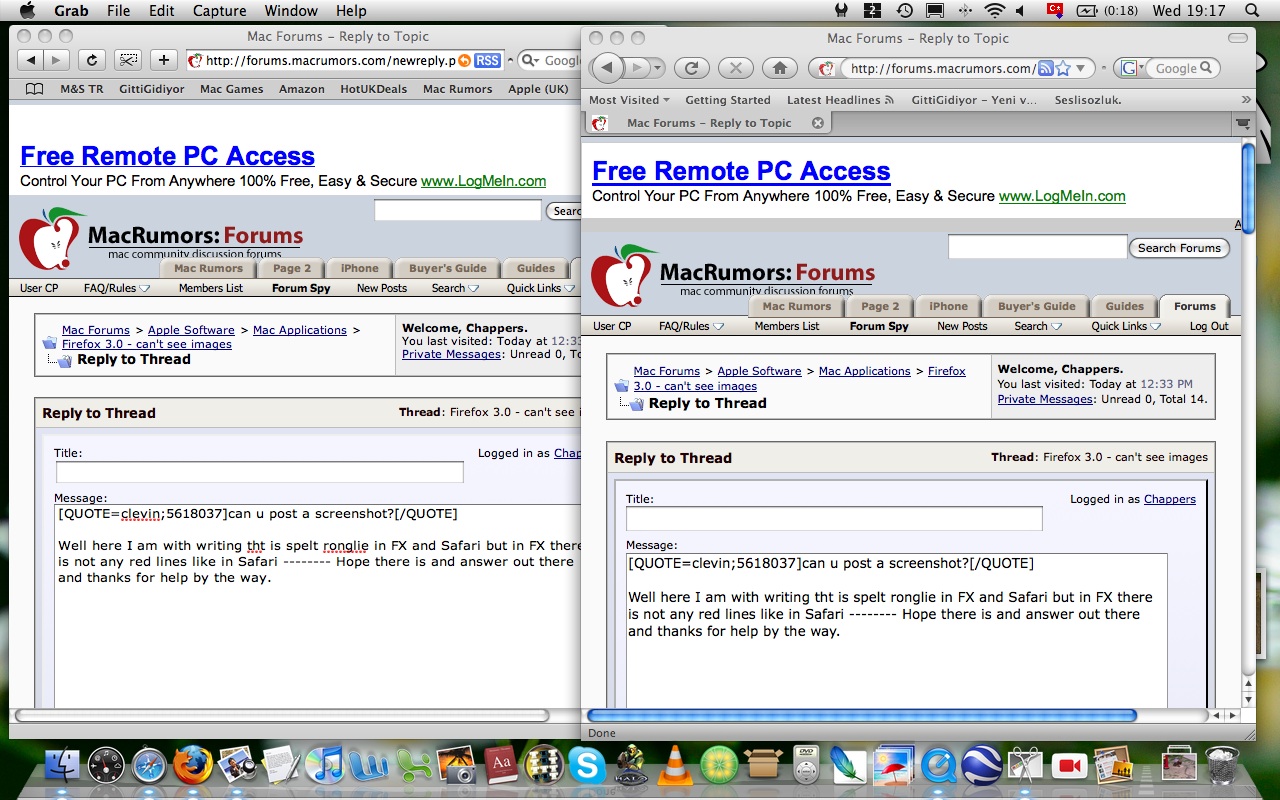Open Google Earth from the Dock

[983, 766]
